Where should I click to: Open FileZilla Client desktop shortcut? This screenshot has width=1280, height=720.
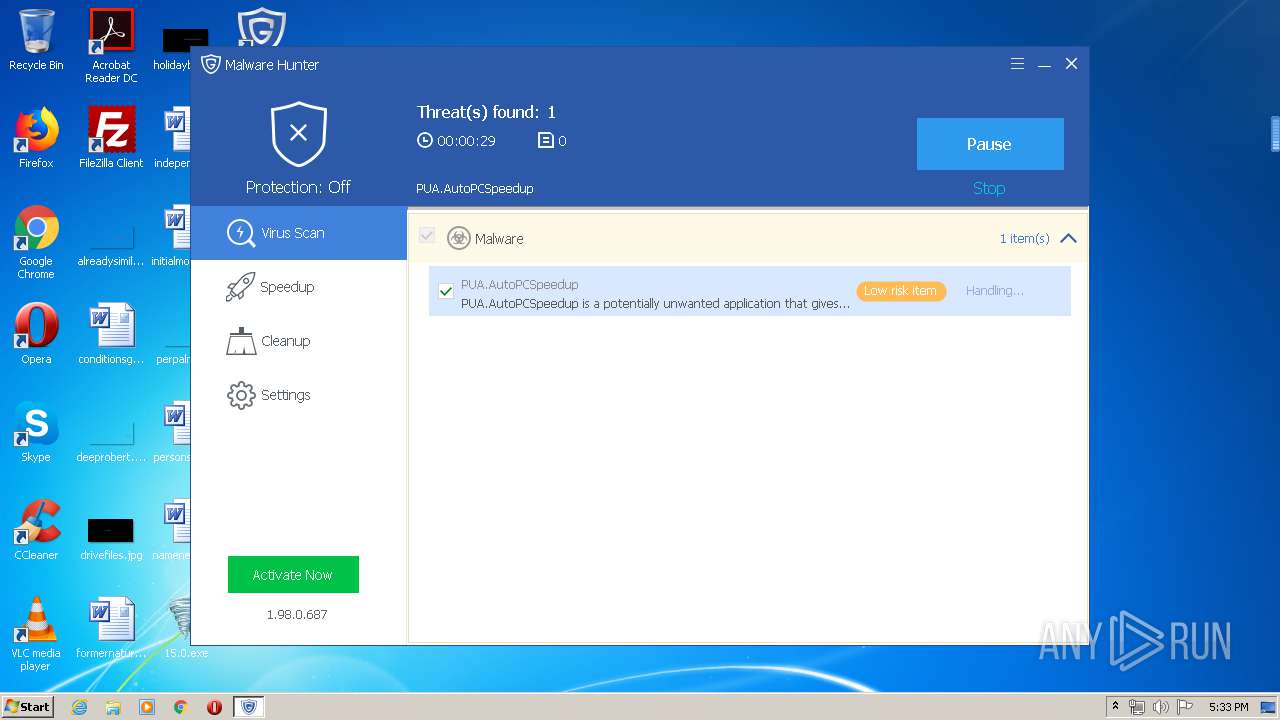coord(111,138)
